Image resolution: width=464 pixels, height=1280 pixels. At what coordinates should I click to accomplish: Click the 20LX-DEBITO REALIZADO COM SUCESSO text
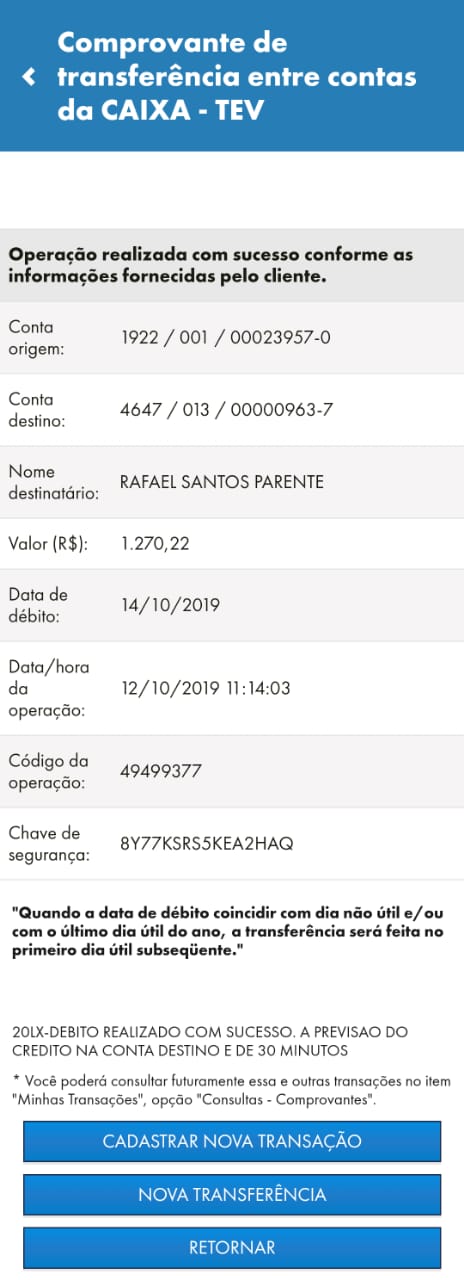pyautogui.click(x=217, y=1041)
